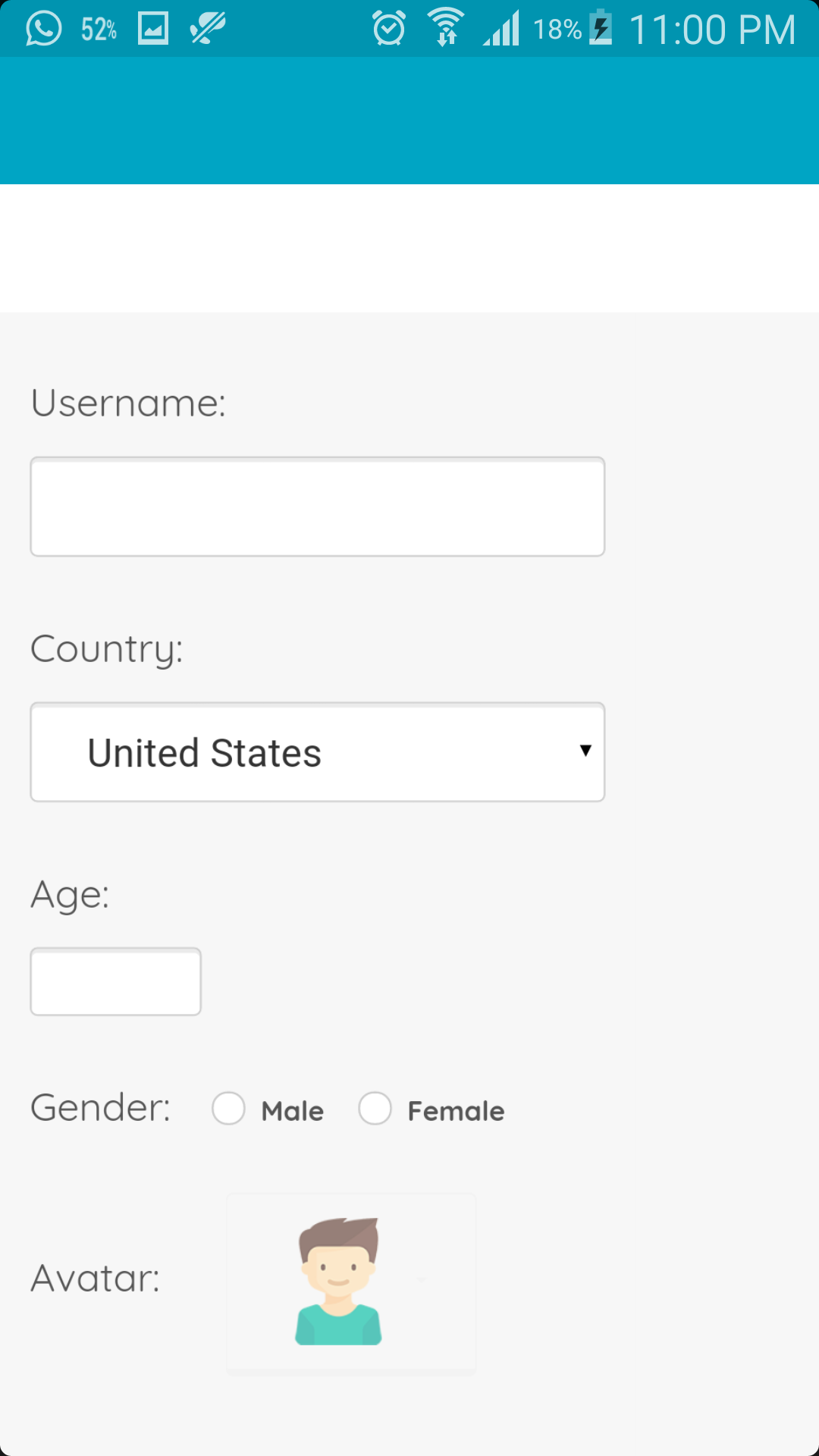Tap the charging battery icon
Screen dimensions: 819x1456
tap(601, 27)
